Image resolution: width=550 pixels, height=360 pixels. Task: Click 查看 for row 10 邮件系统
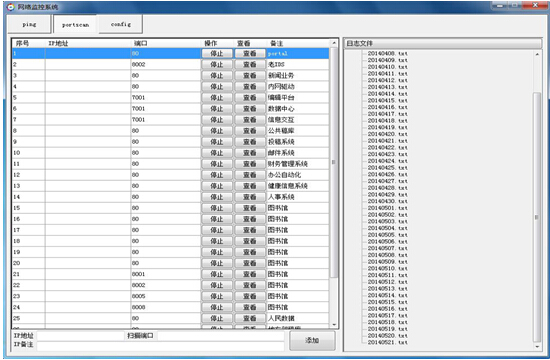click(250, 153)
